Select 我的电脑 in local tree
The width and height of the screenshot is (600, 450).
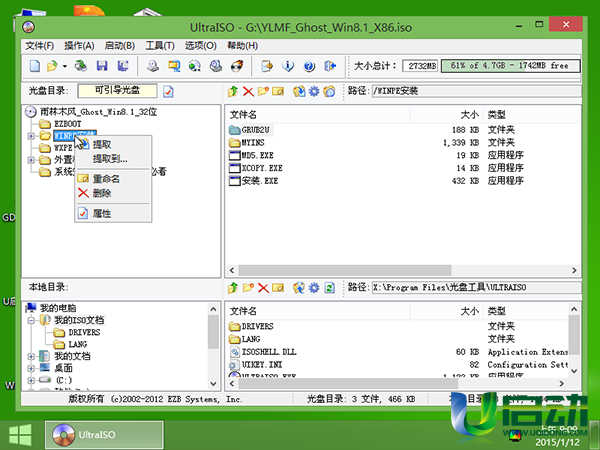tap(58, 308)
